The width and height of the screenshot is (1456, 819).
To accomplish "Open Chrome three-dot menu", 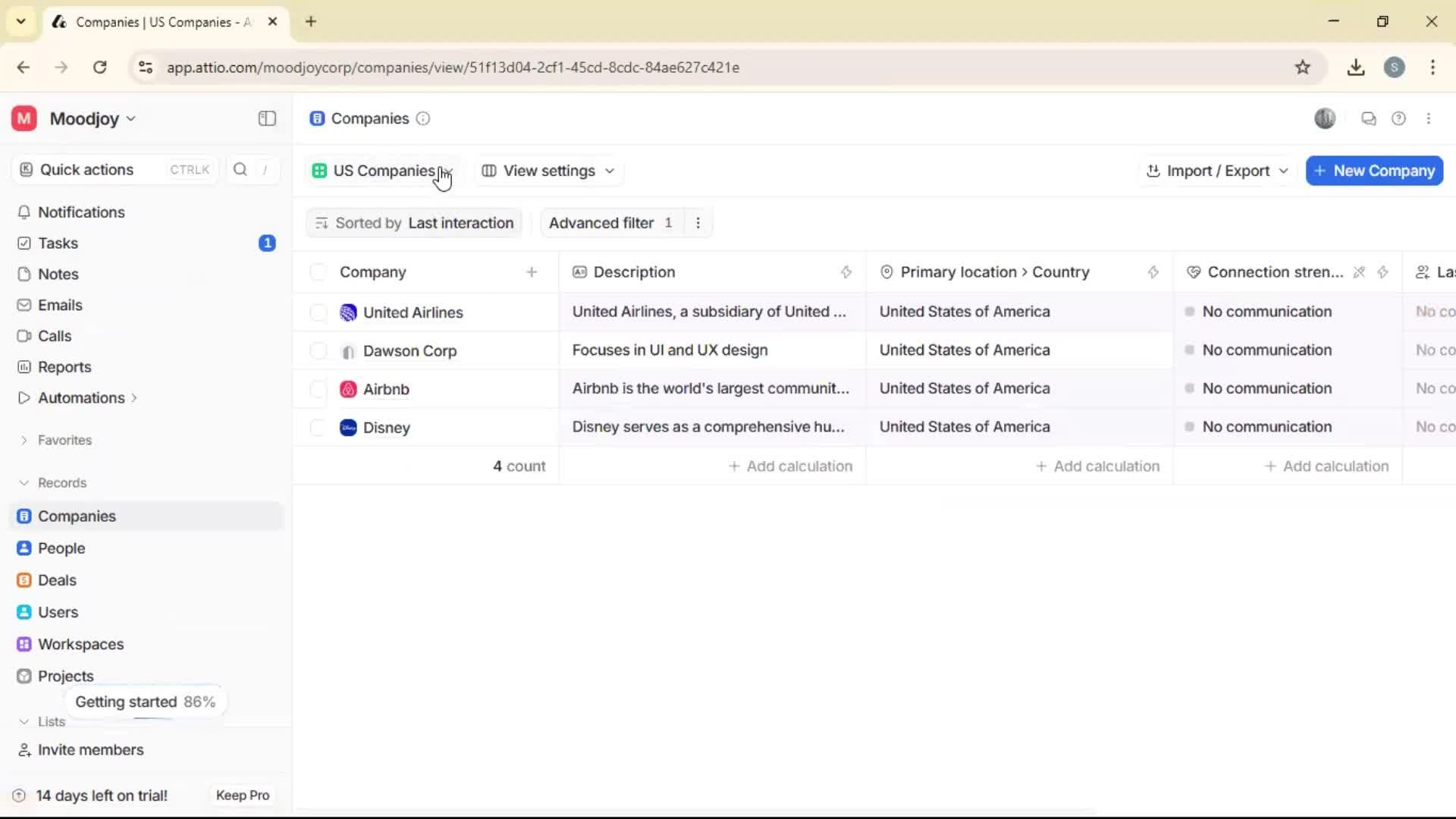I will point(1432,67).
